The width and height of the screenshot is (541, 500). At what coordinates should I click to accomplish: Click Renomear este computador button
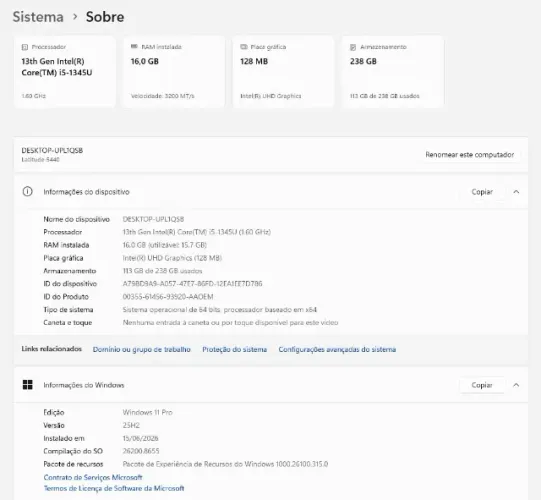click(470, 155)
